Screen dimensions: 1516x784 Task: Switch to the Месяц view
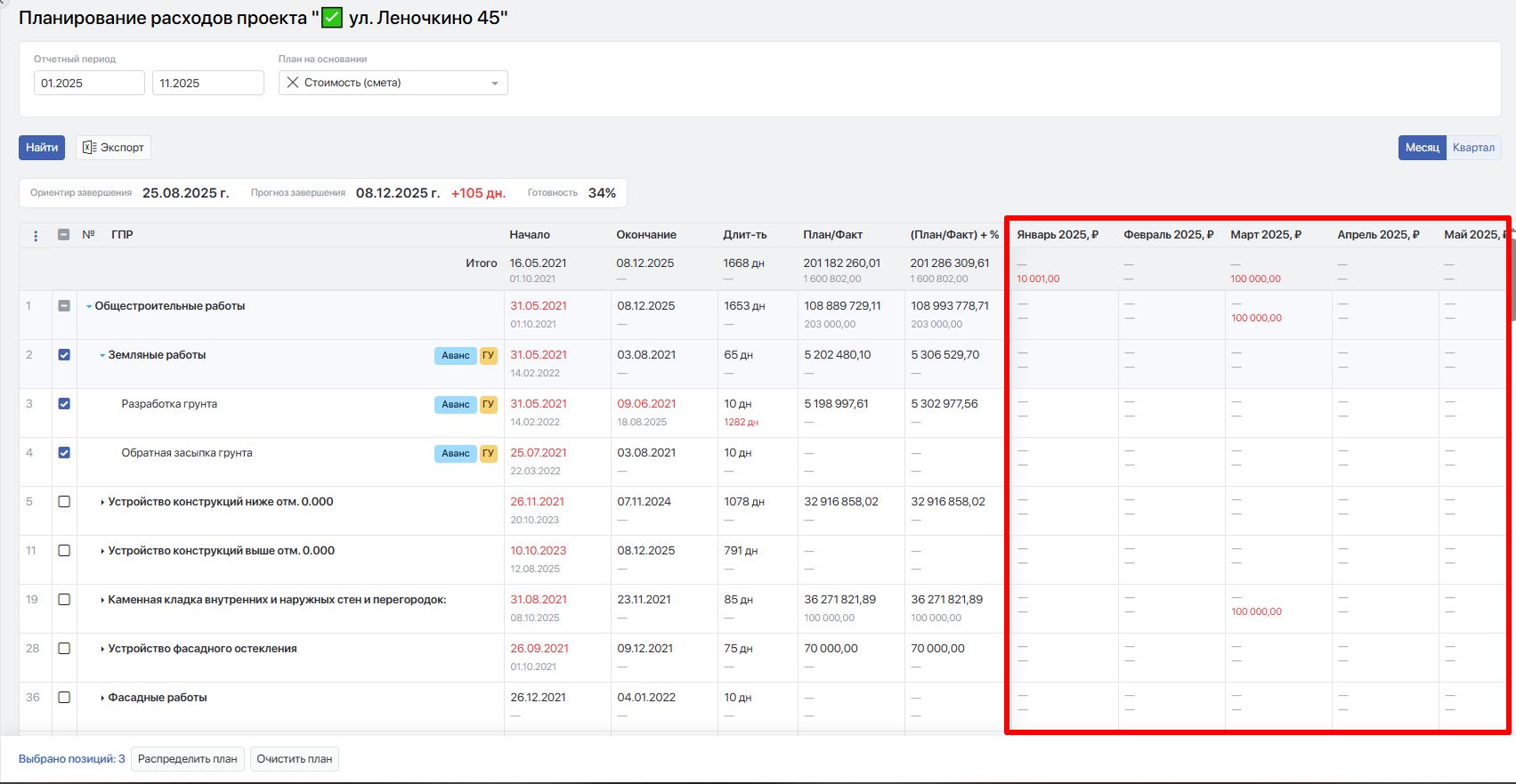click(x=1422, y=148)
